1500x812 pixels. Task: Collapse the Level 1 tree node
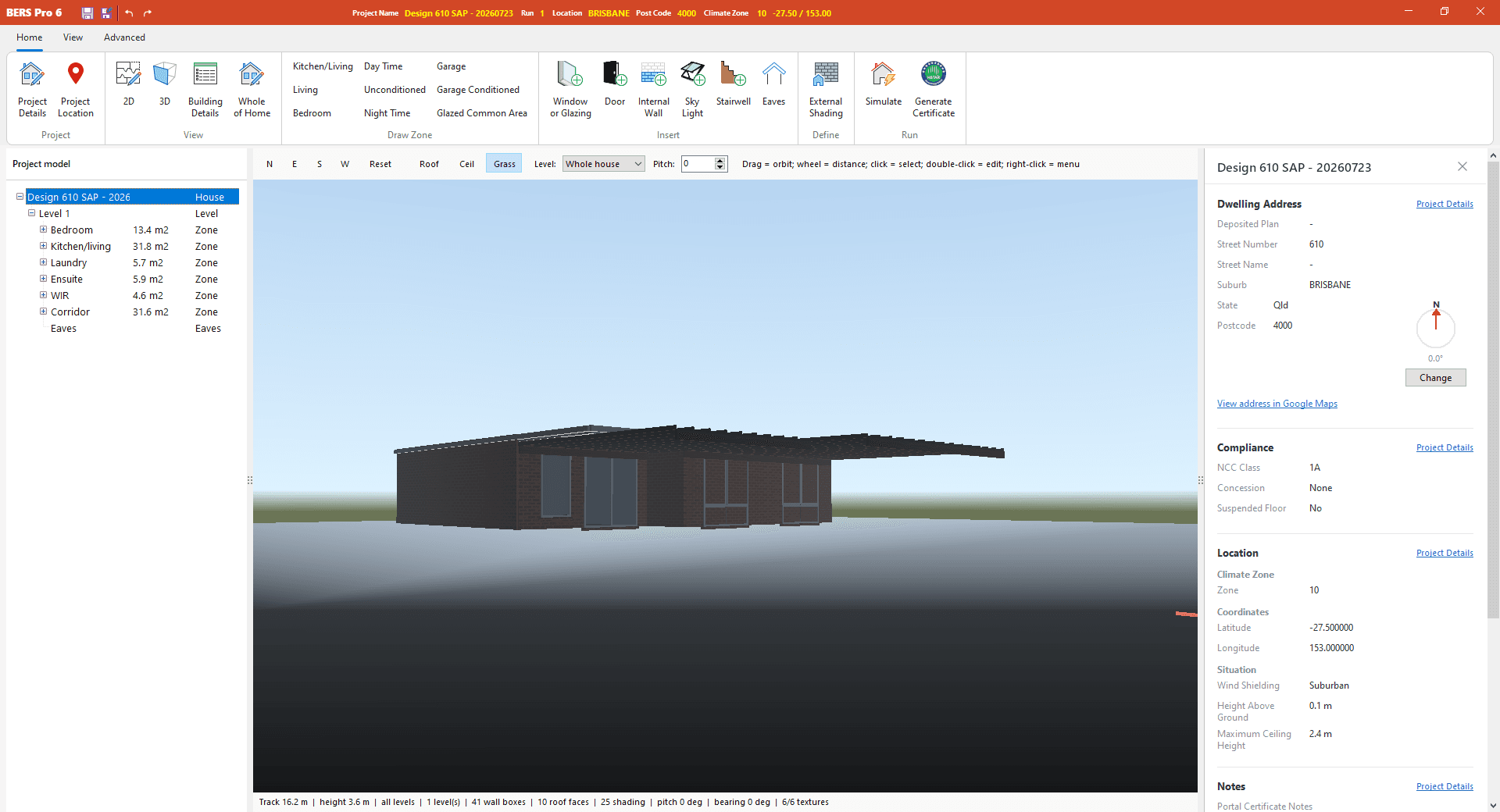(x=32, y=213)
